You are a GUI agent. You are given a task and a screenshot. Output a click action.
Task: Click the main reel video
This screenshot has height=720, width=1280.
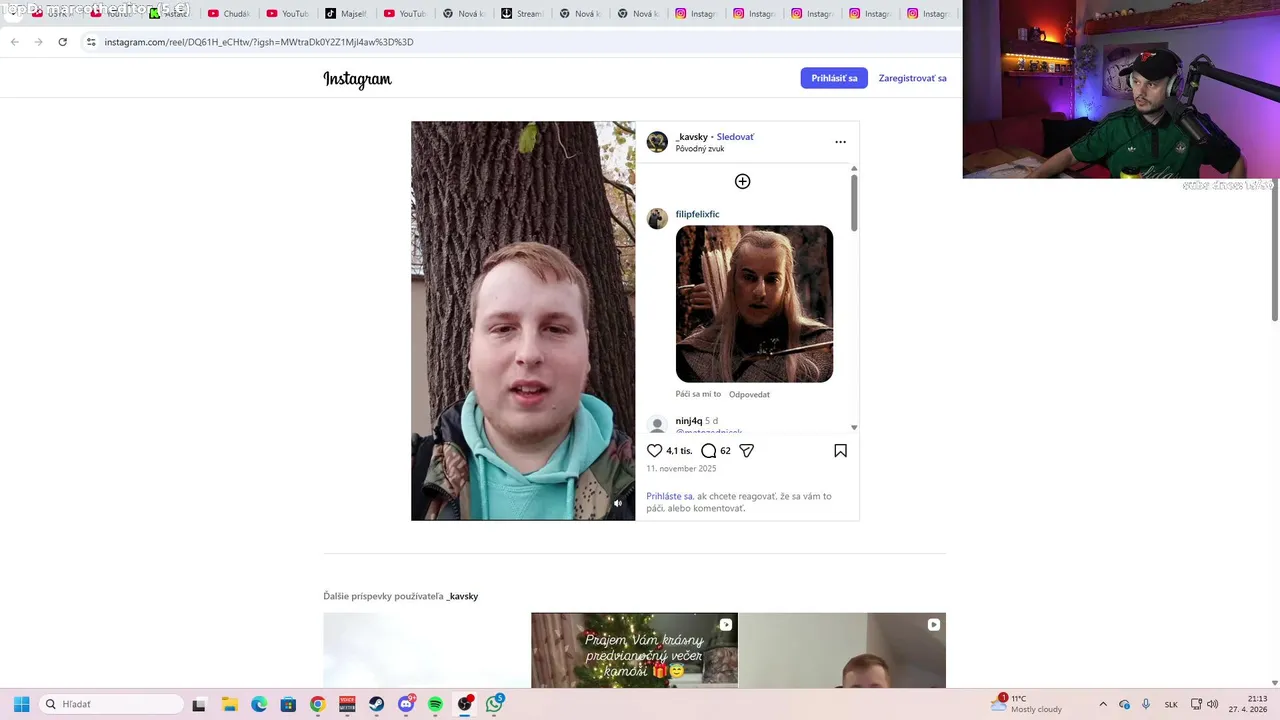[523, 321]
